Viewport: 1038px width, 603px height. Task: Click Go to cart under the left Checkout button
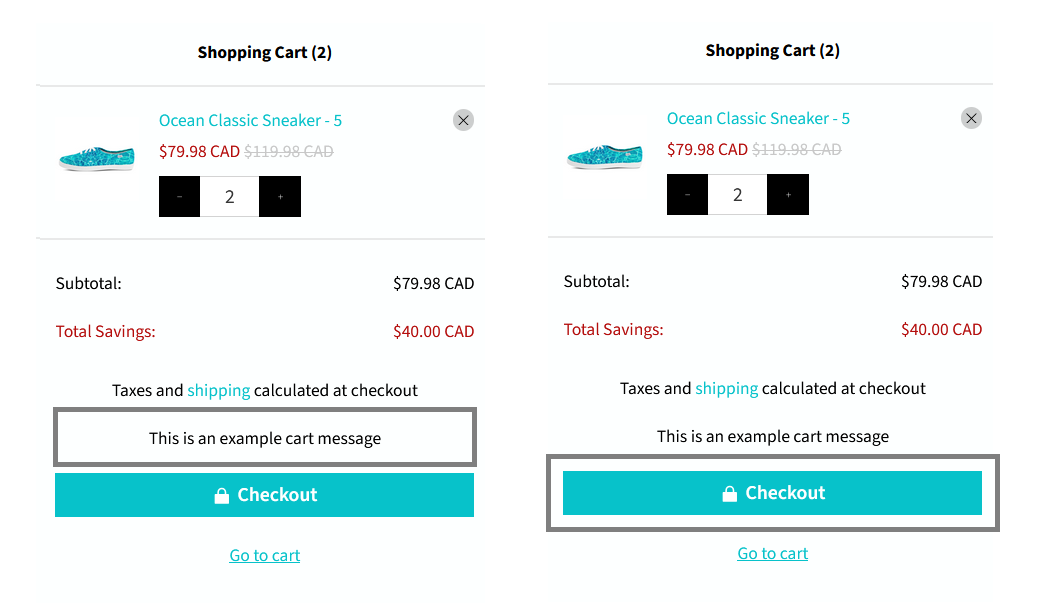[x=264, y=555]
